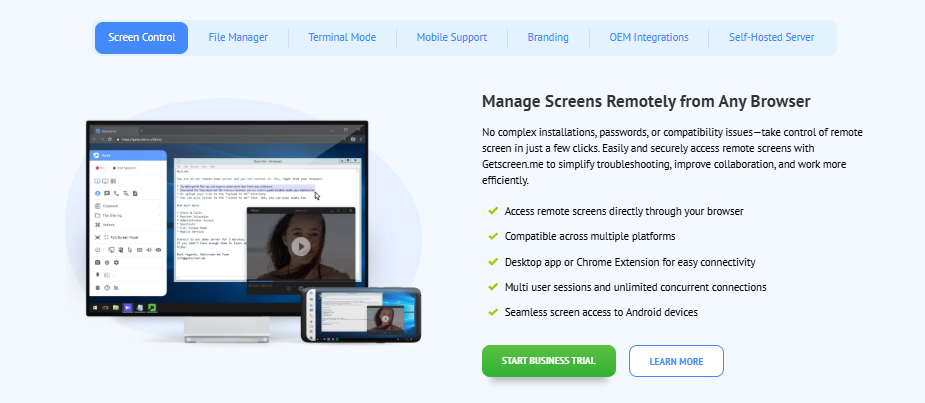Click the checkmark beside 'Desktop app or Chrome Extension'
This screenshot has width=925, height=403.
(493, 261)
